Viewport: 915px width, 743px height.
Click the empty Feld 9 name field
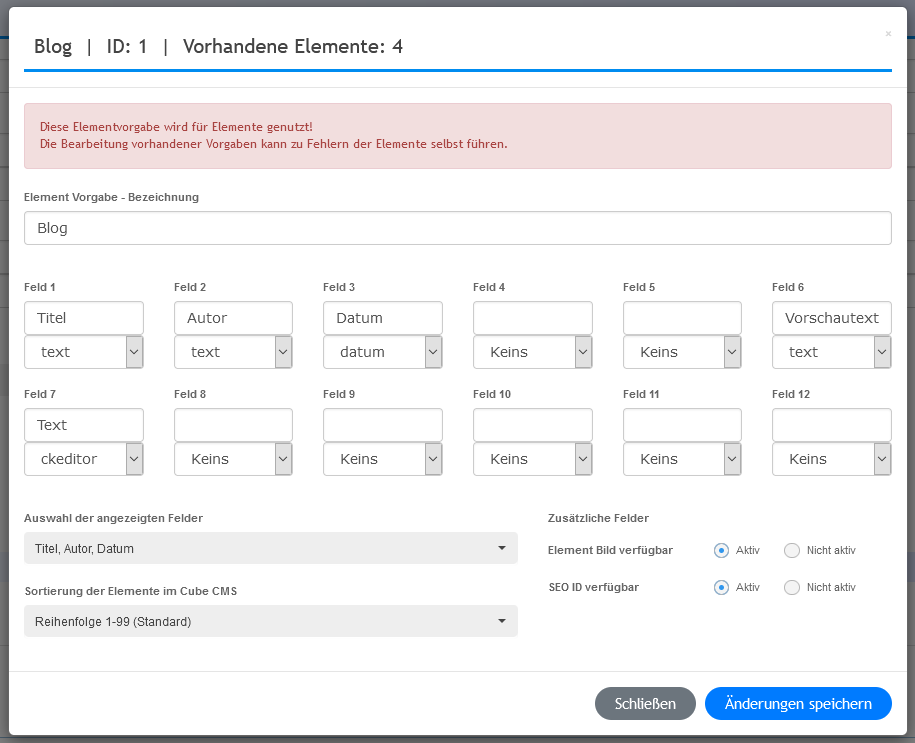pos(383,425)
